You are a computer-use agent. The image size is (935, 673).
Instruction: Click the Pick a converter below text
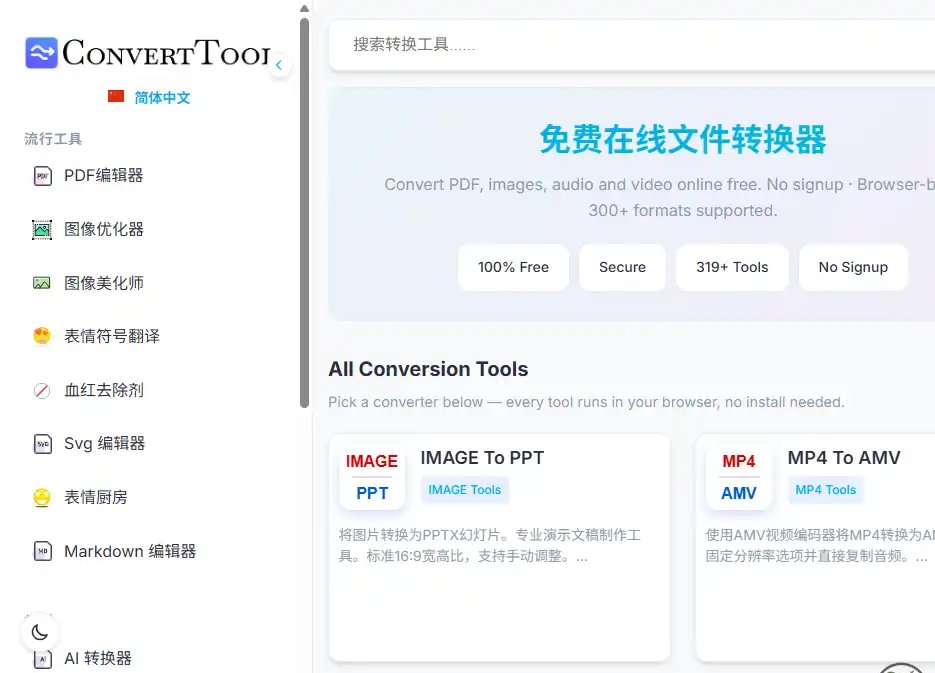tap(586, 402)
